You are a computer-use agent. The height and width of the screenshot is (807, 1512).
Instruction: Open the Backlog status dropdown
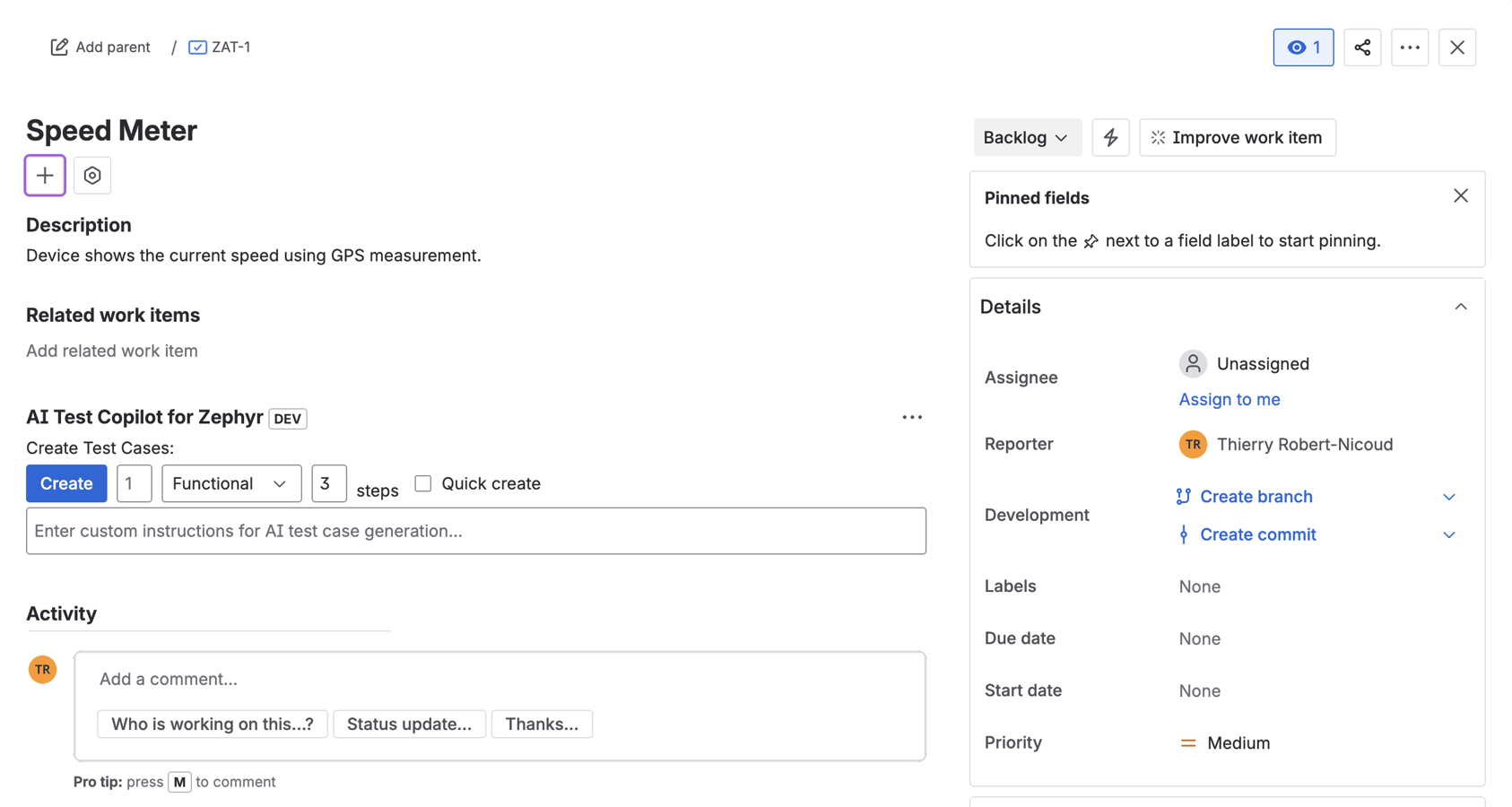[1027, 137]
